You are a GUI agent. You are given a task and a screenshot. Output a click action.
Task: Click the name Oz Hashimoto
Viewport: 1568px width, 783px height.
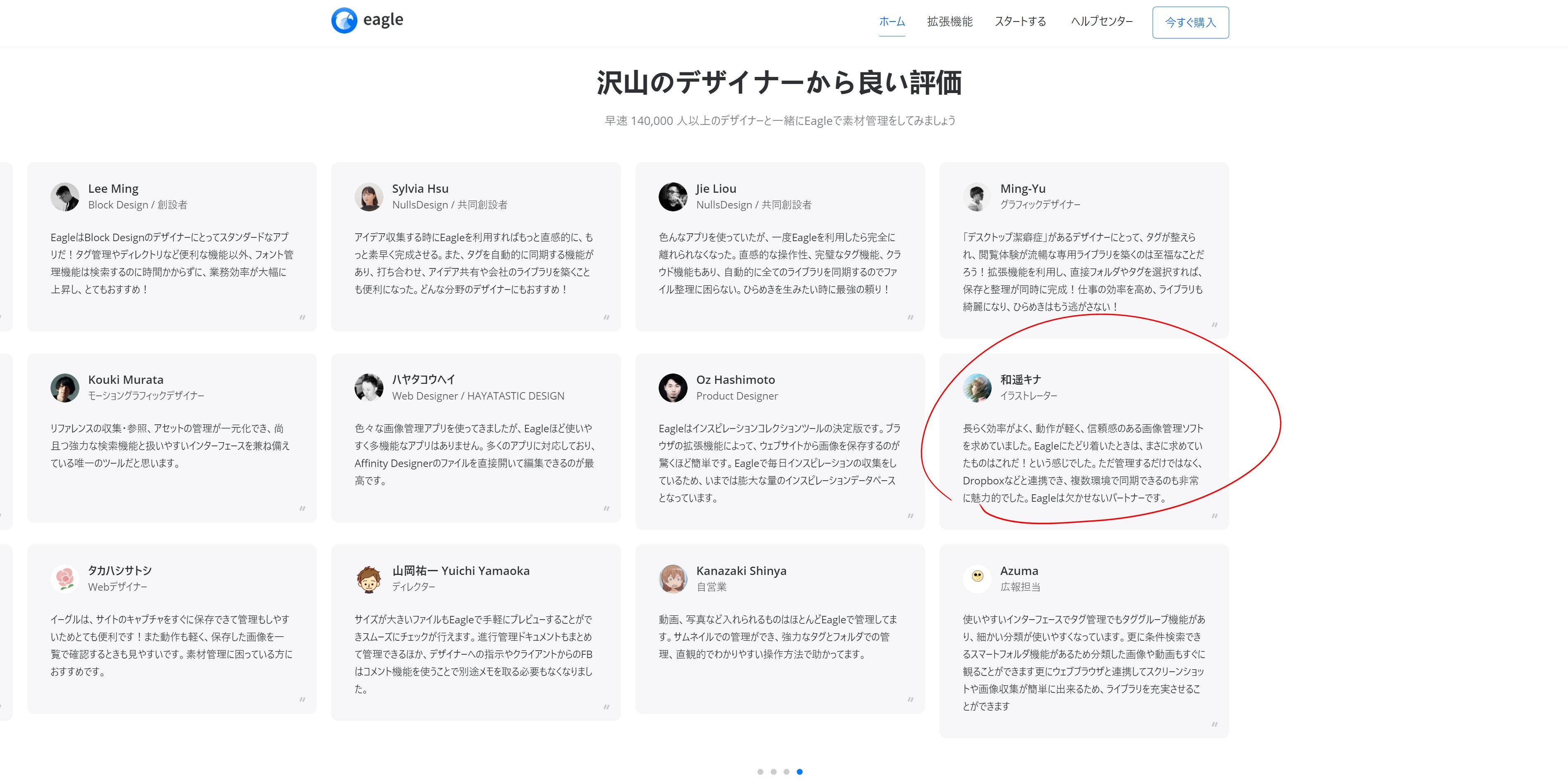pos(735,380)
